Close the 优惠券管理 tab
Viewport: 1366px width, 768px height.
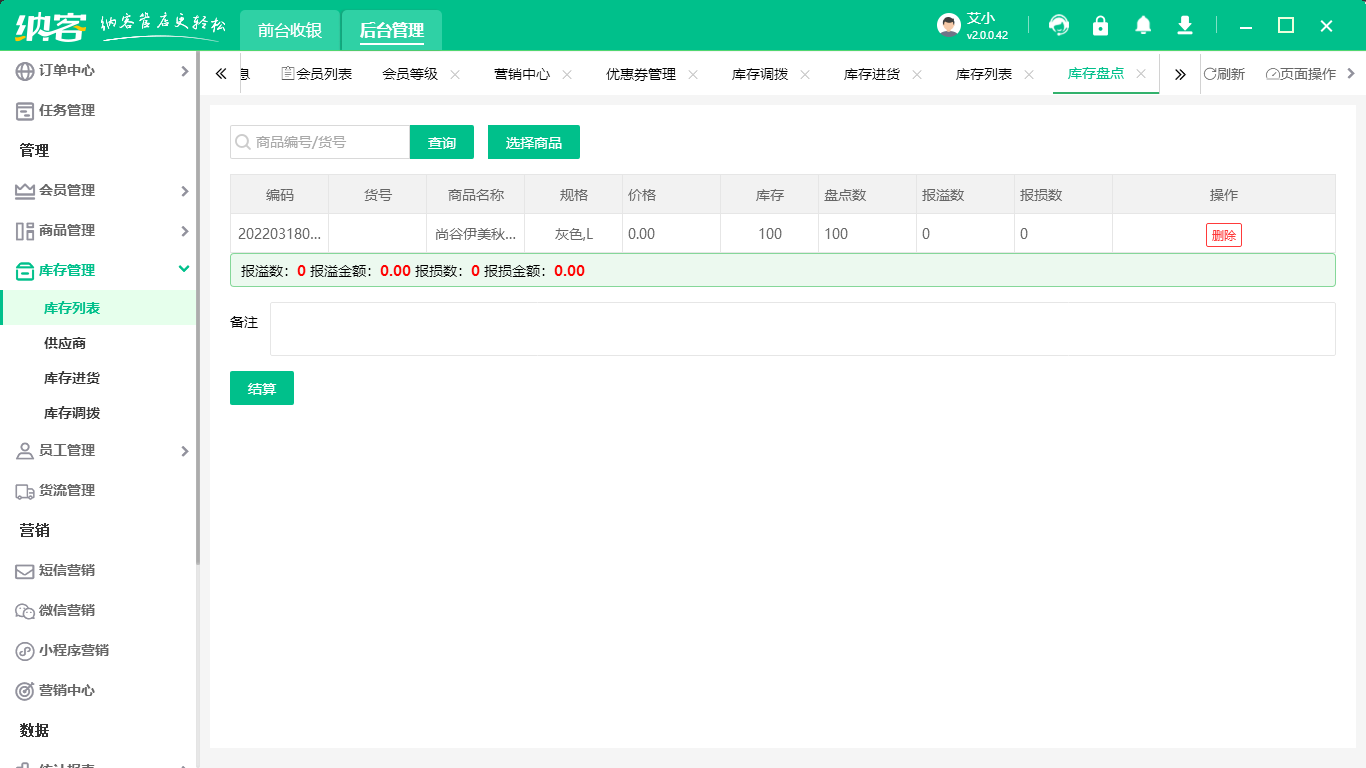(693, 74)
